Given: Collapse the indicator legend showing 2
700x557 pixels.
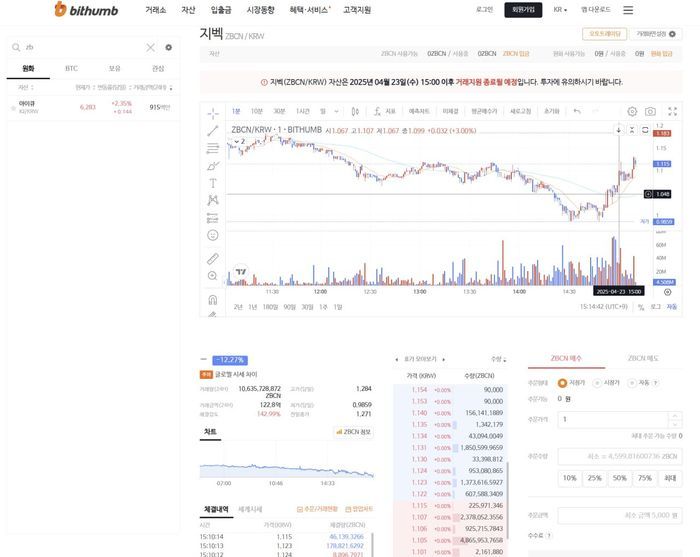Looking at the screenshot, I should (240, 141).
